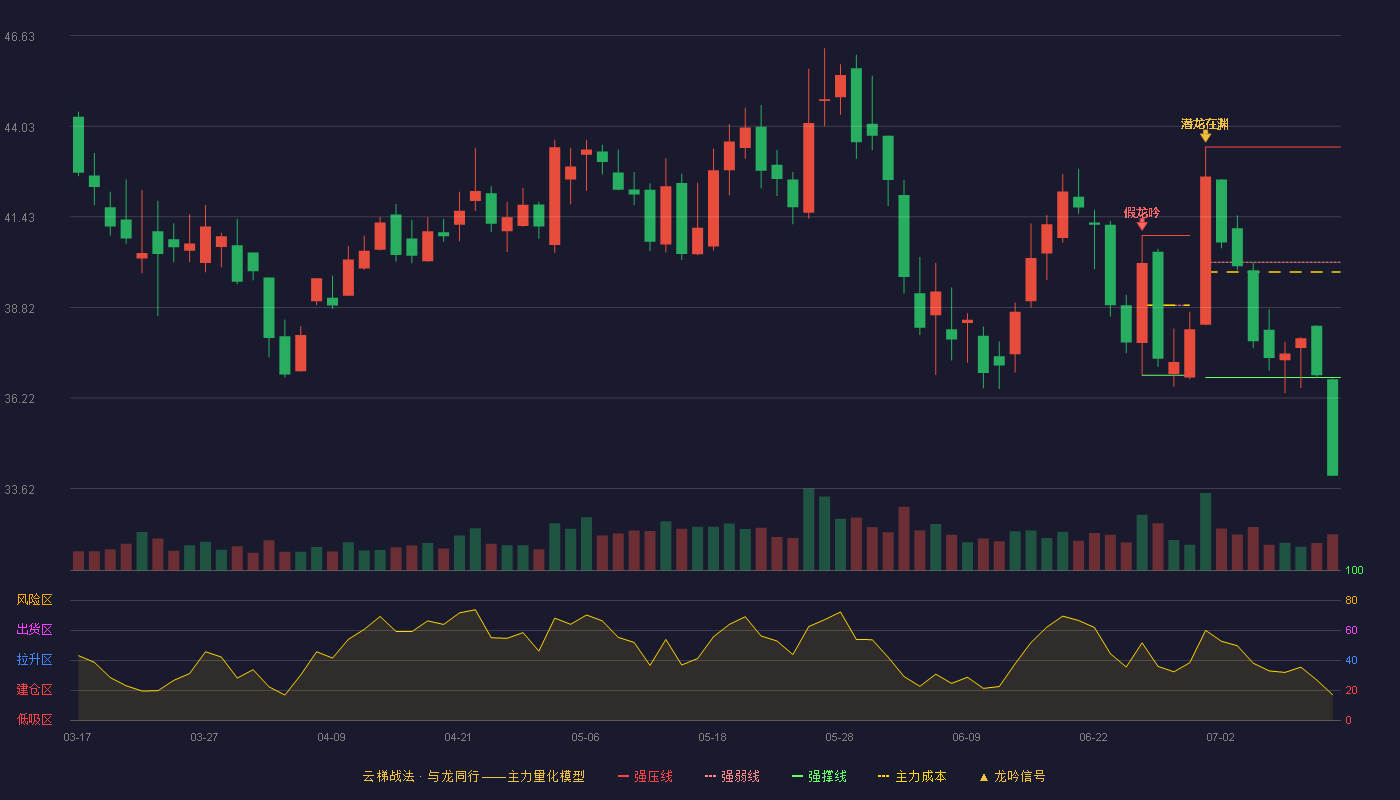This screenshot has width=1400, height=800.
Task: Click the 龙吟信号 triangle legend icon
Action: [x=984, y=777]
